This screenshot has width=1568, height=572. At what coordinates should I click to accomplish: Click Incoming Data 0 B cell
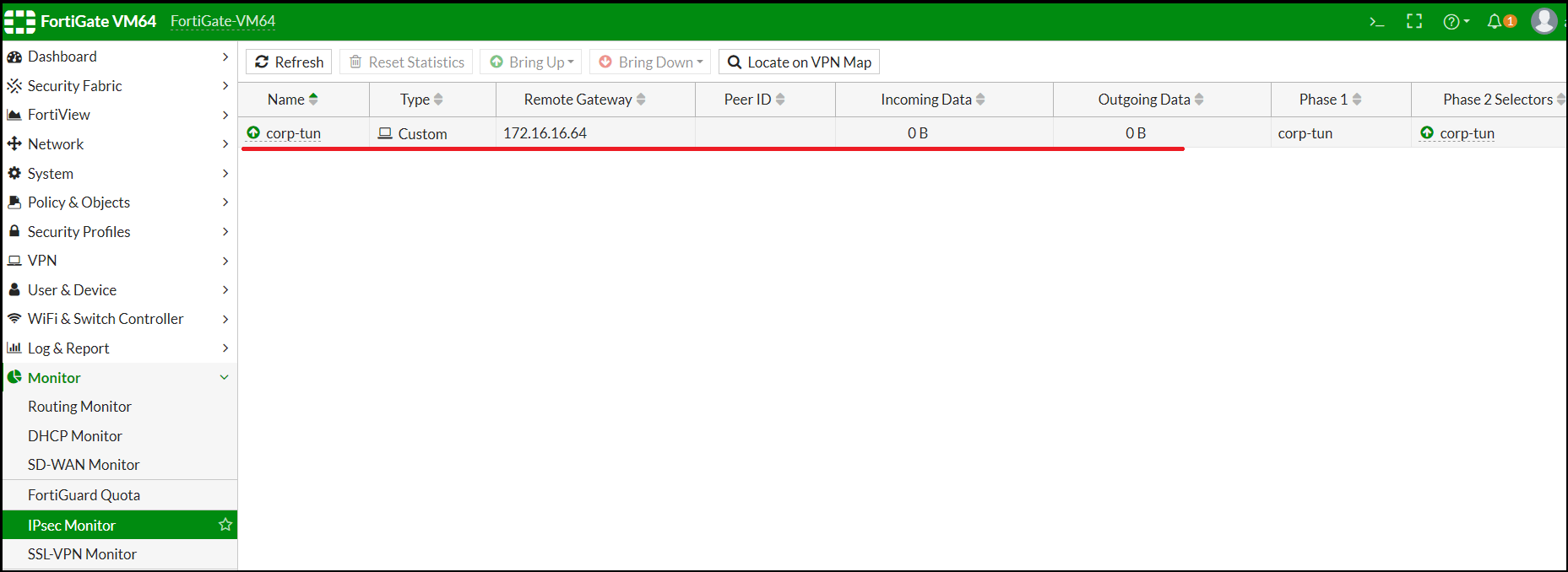944,132
